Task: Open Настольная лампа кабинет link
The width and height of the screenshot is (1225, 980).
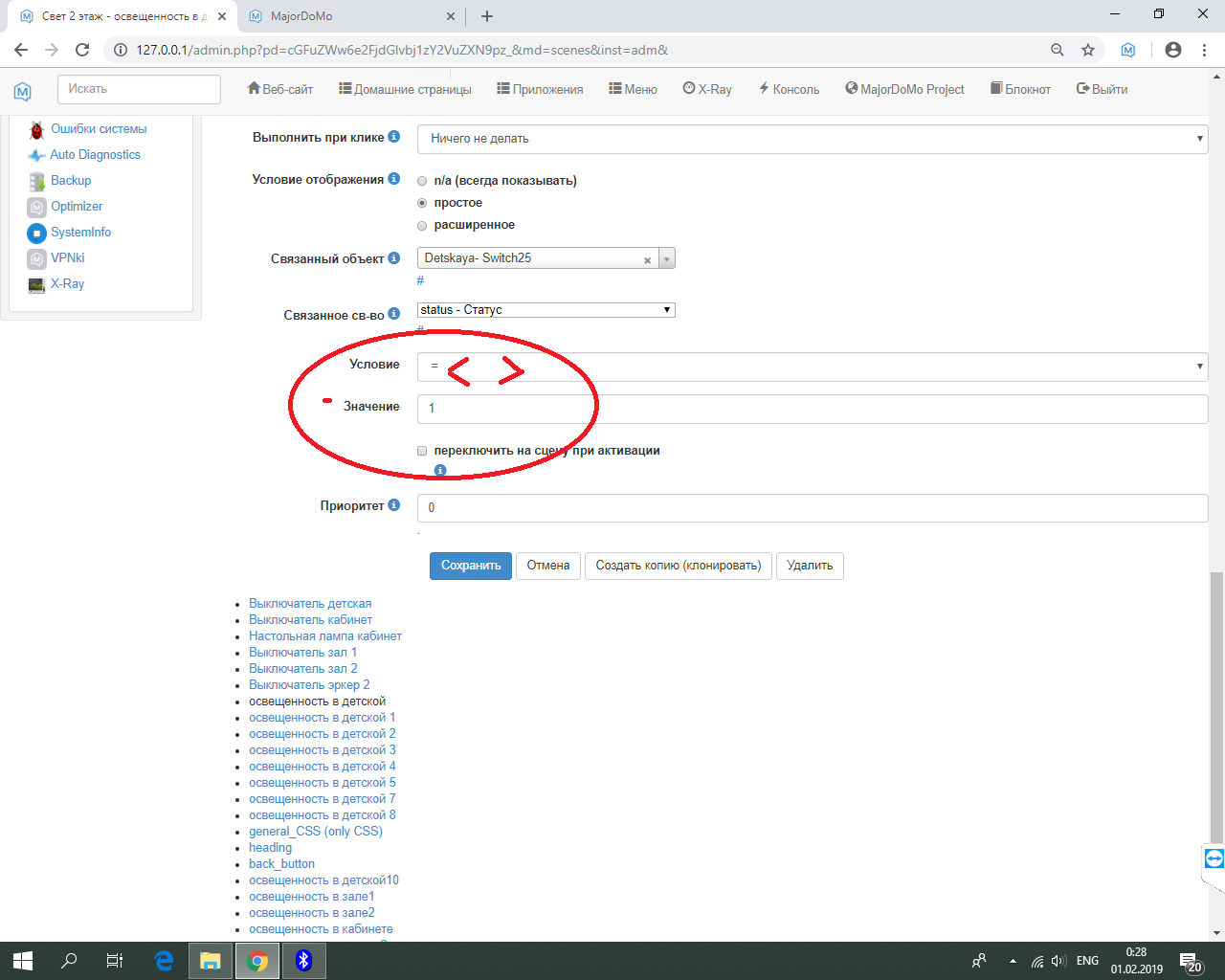Action: (325, 636)
